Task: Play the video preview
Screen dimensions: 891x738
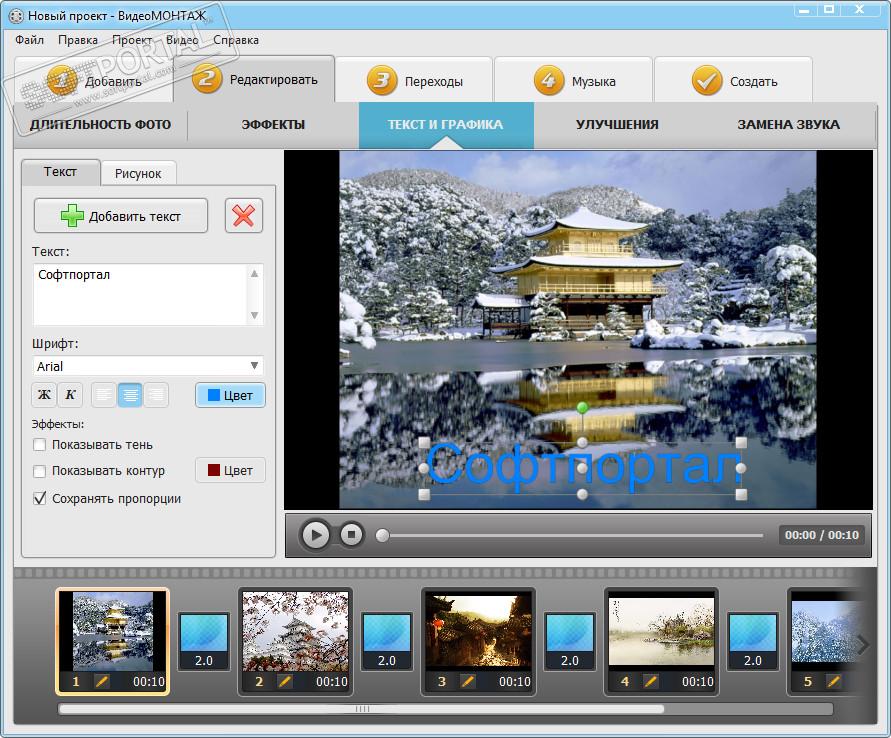Action: (315, 535)
